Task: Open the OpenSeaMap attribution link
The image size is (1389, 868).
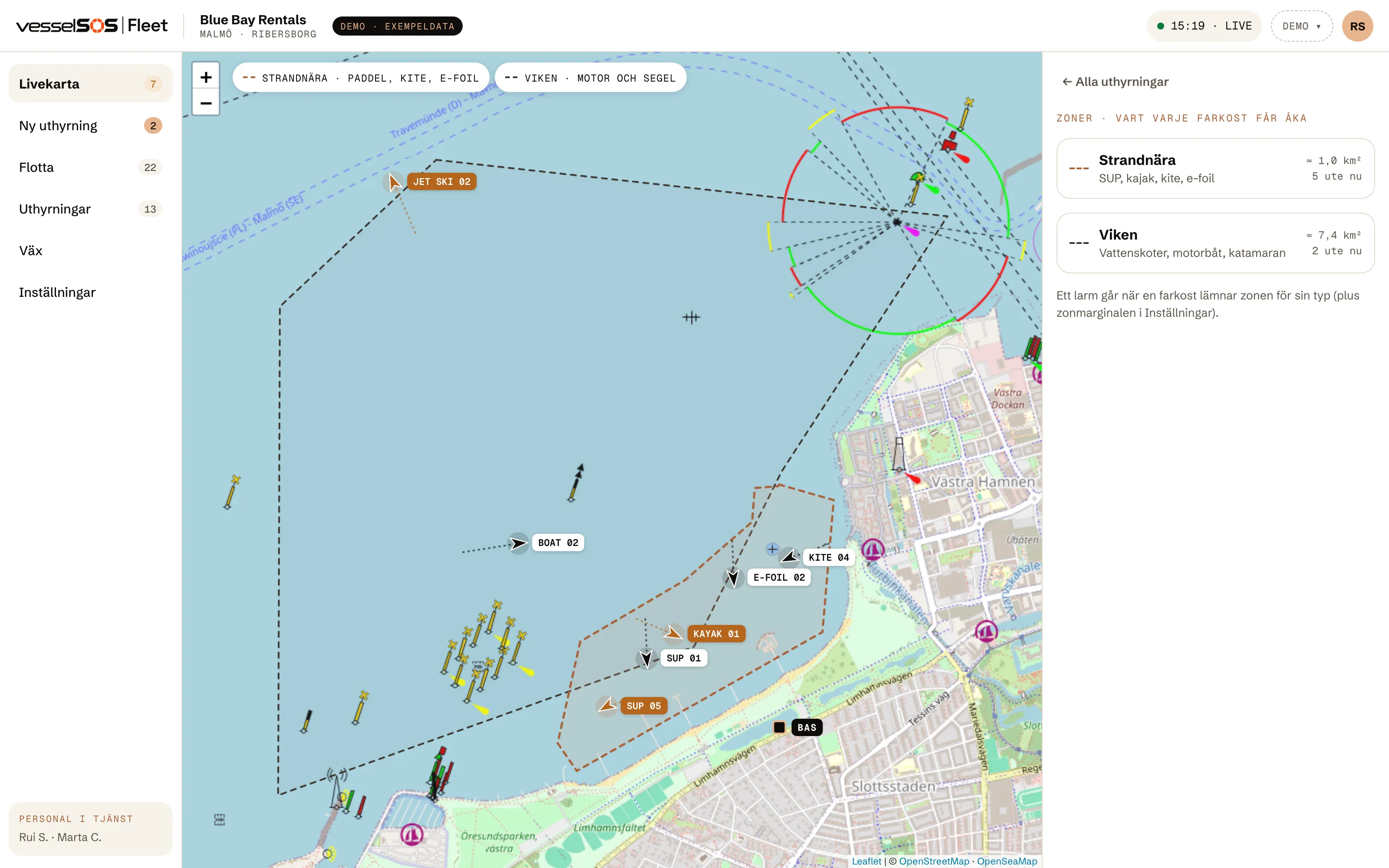Action: 1007,861
